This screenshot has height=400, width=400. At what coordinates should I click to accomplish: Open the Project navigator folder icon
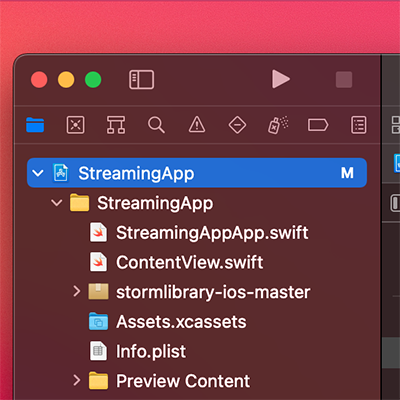click(x=35, y=125)
